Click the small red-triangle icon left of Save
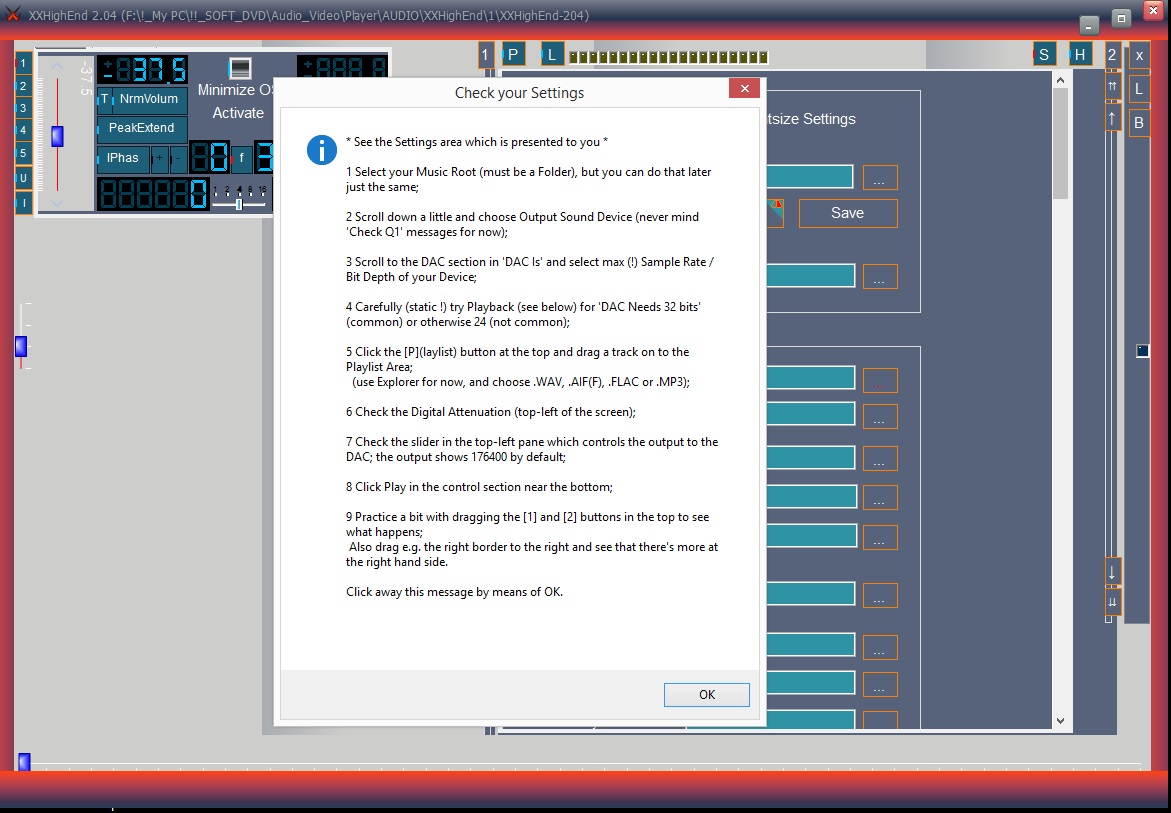This screenshot has height=813, width=1171. tap(777, 212)
